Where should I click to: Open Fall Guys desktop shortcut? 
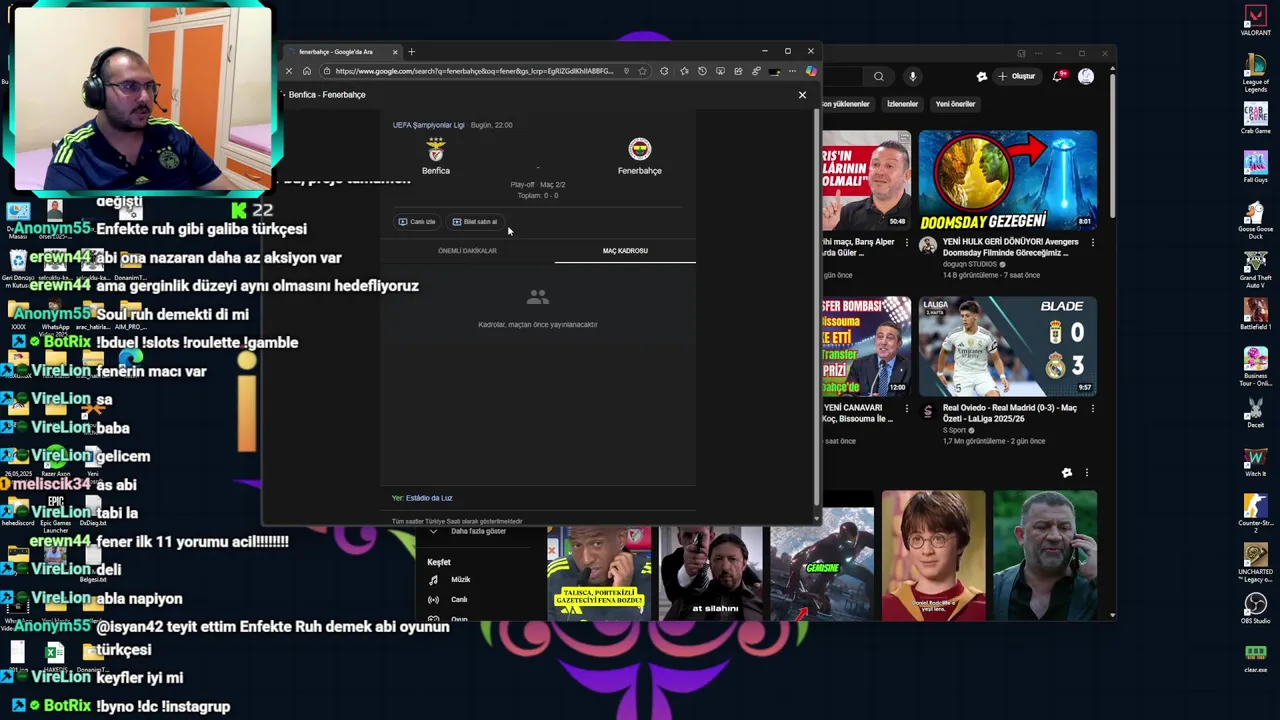pos(1255,167)
